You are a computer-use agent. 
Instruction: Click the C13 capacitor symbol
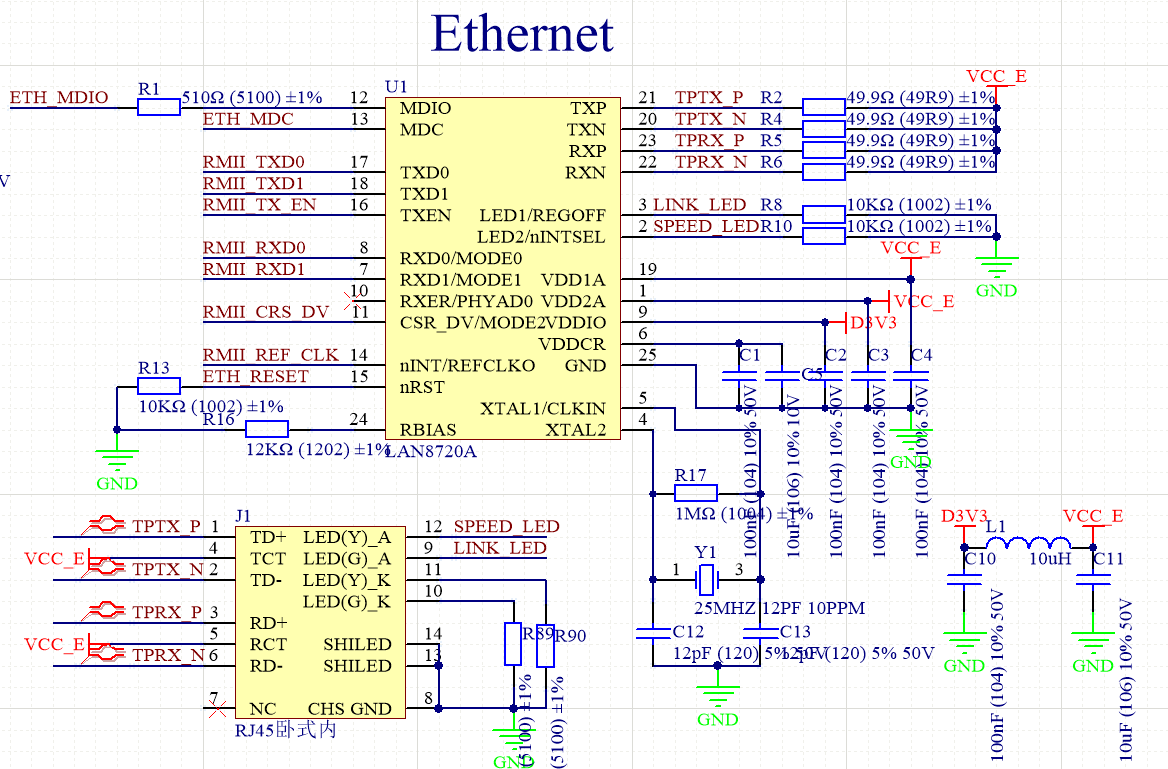click(x=761, y=633)
